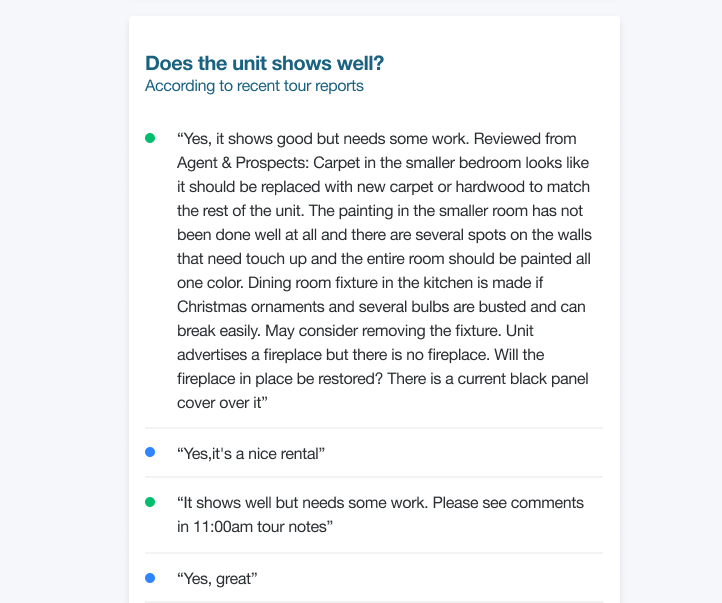Click the "Christmas ornaments" sentence line

pyautogui.click(x=381, y=307)
